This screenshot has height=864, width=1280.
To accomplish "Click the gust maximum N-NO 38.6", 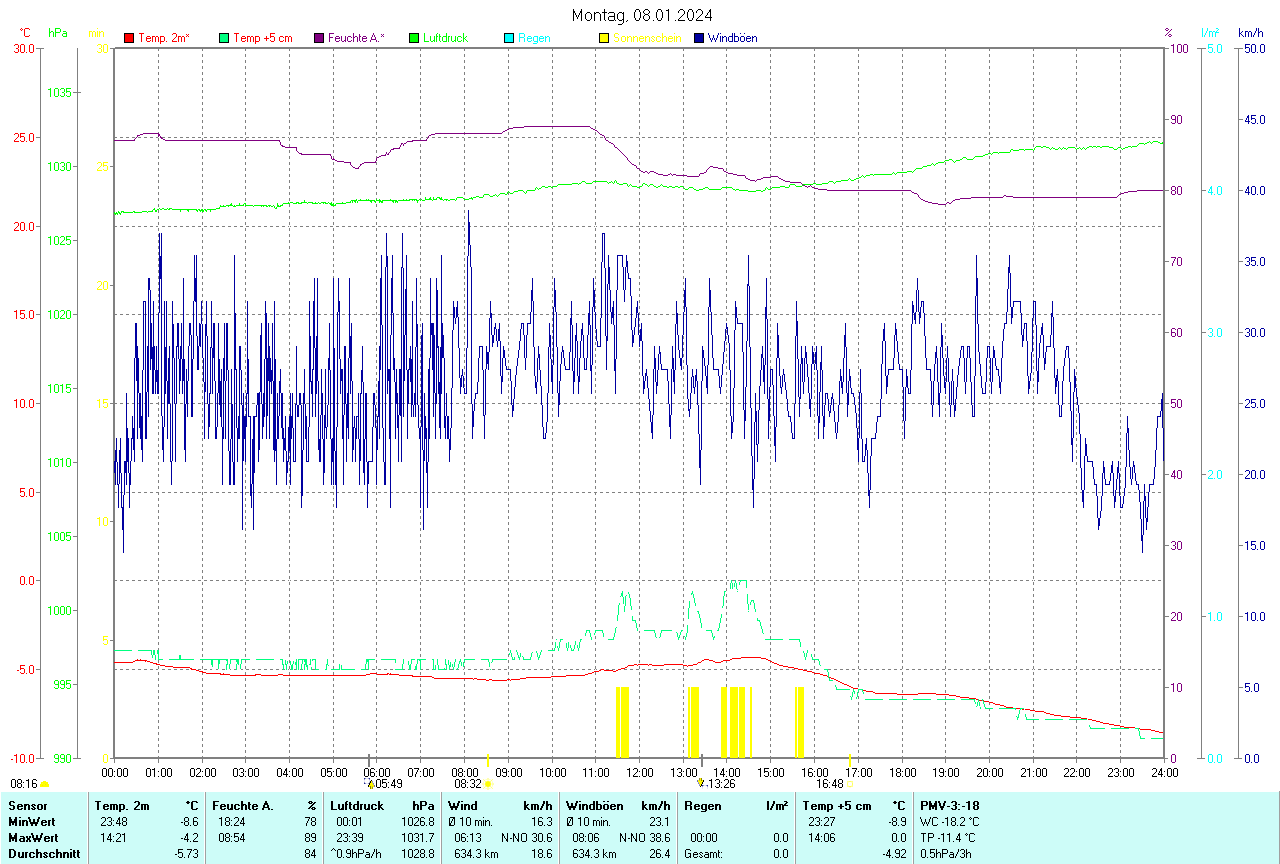I will 645,838.
